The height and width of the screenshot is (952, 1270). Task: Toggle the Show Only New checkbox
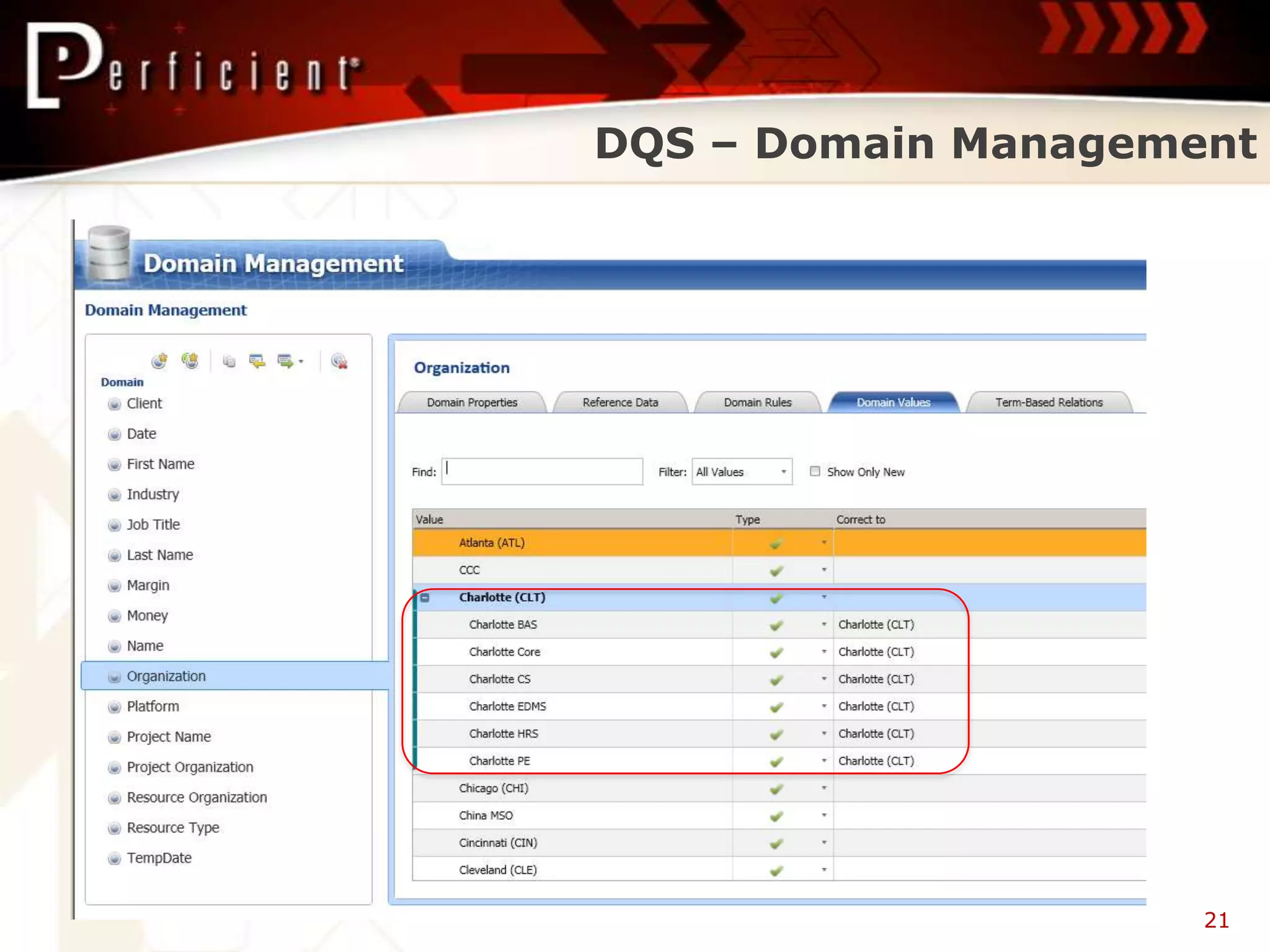tap(815, 471)
